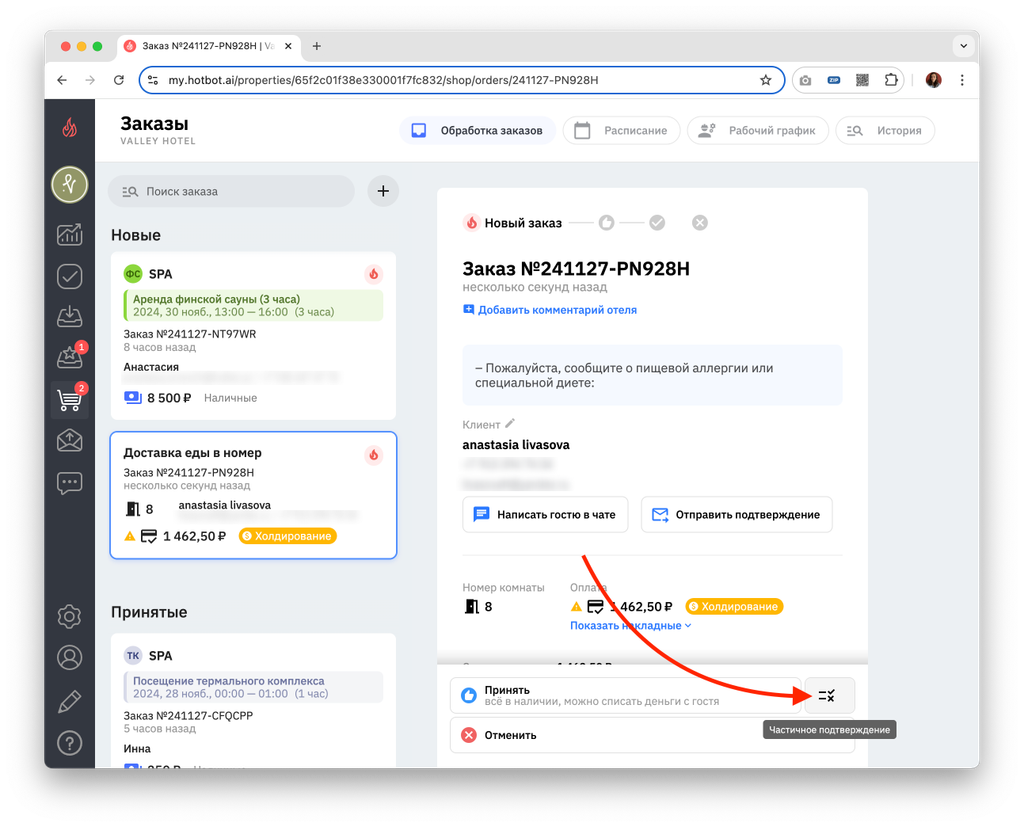
Task: Open the Chrome profile avatar
Action: (x=934, y=80)
